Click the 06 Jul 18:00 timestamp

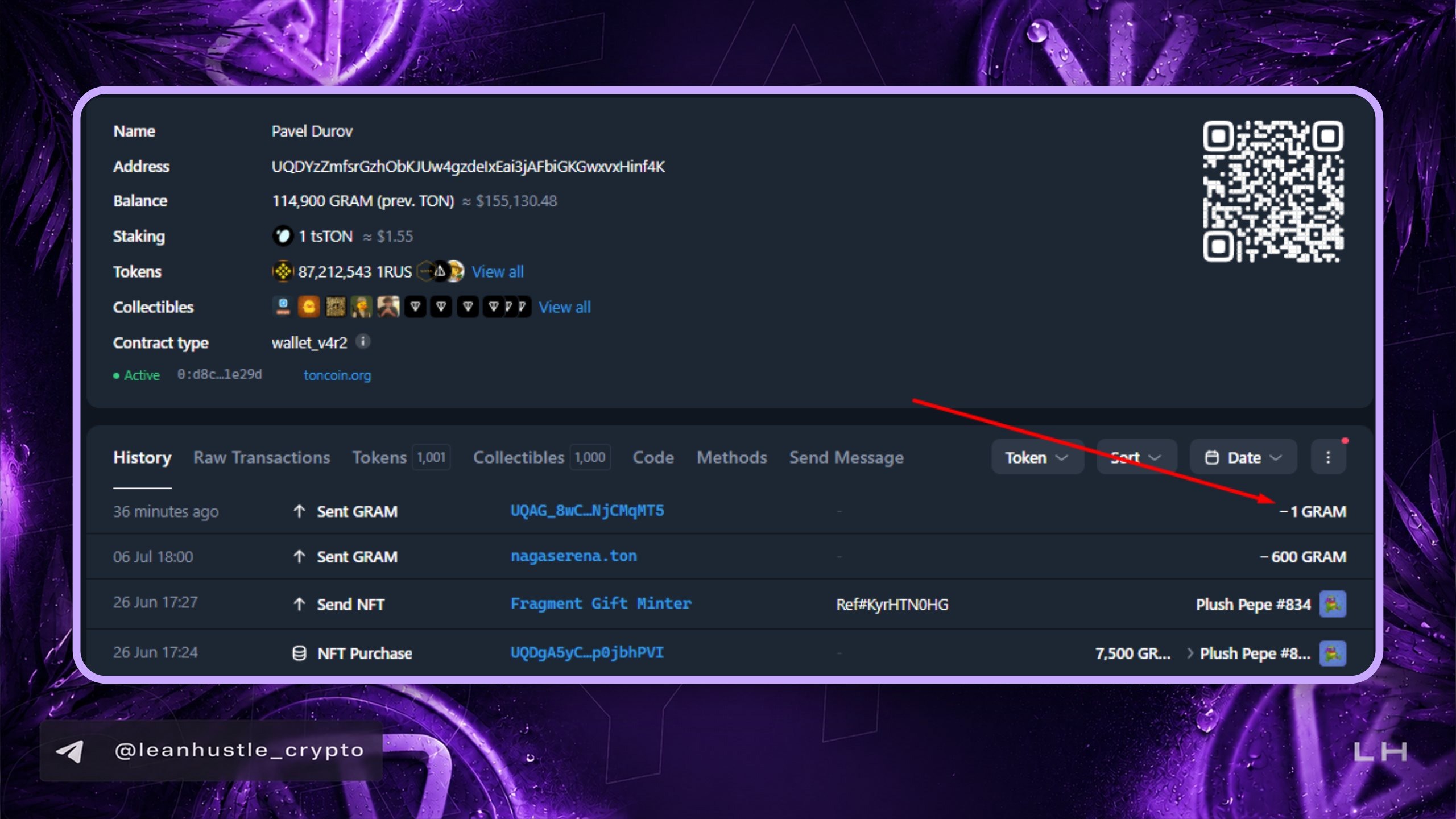[153, 557]
